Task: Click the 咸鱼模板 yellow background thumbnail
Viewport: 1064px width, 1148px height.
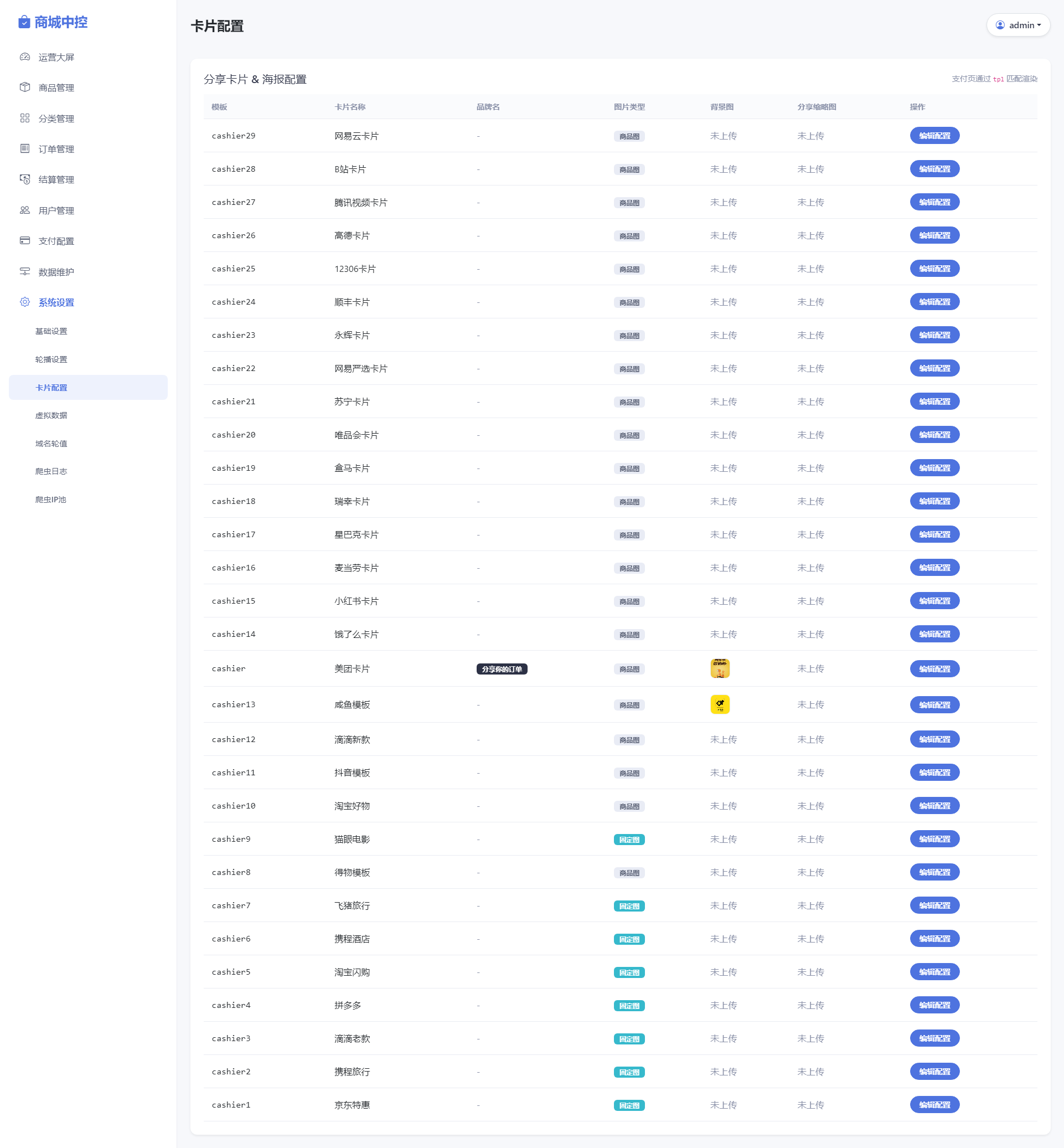Action: (x=720, y=704)
